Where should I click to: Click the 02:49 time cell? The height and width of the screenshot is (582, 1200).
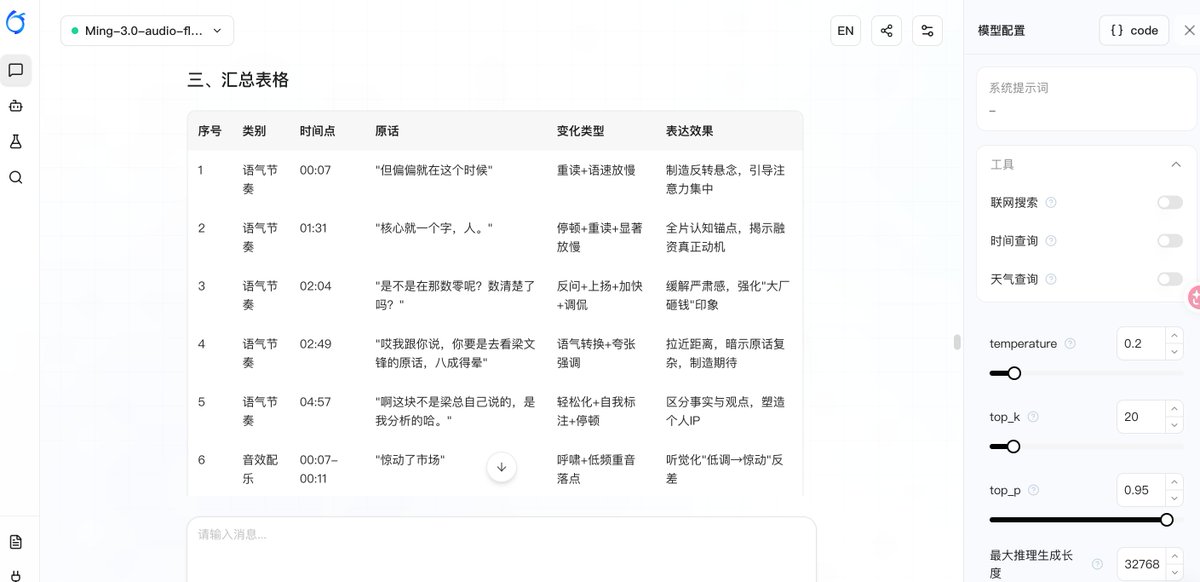(315, 344)
